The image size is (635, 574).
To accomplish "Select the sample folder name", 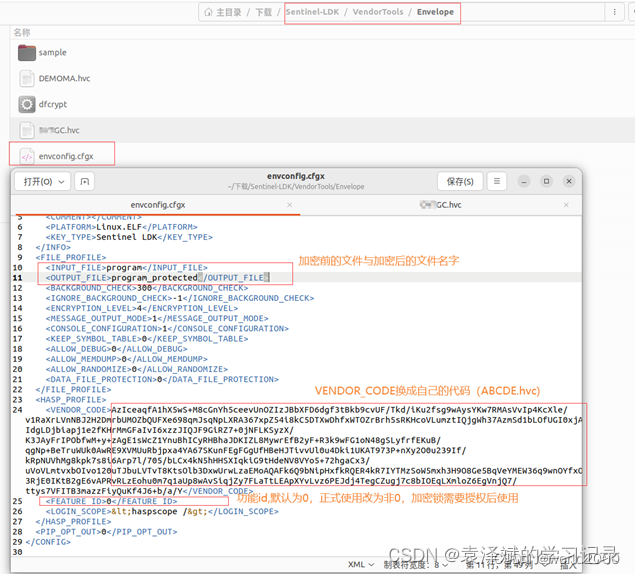I will [x=53, y=53].
